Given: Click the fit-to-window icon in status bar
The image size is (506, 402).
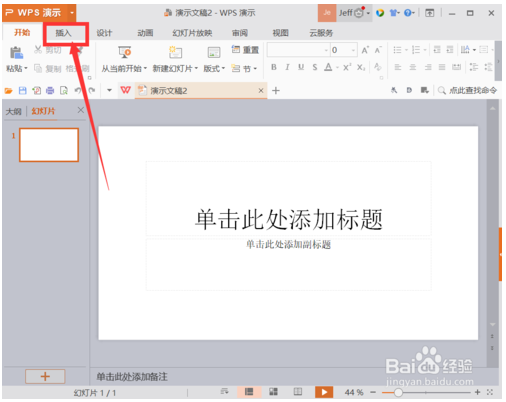Looking at the screenshot, I should tap(490, 392).
